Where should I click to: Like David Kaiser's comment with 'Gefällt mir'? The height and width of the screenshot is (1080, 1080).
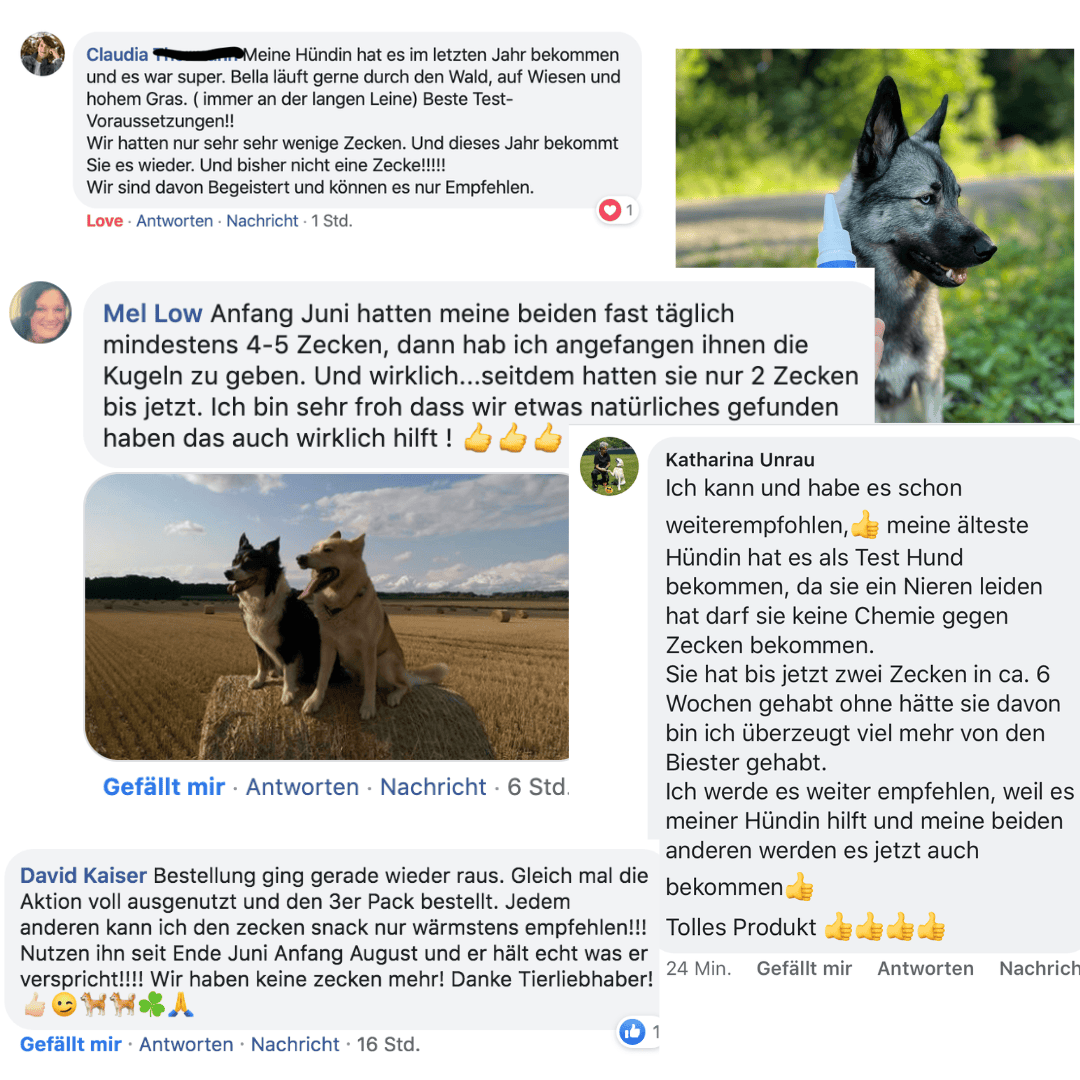point(70,1044)
